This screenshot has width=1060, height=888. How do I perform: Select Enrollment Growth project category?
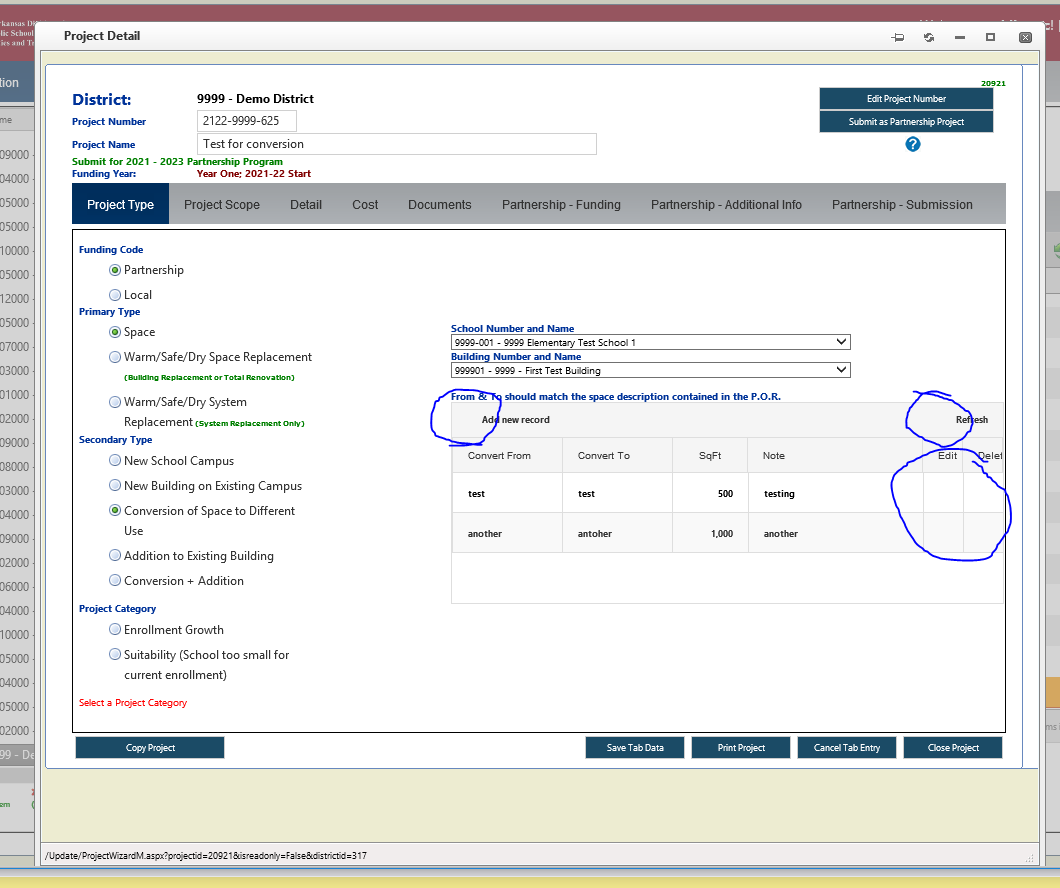pos(115,629)
